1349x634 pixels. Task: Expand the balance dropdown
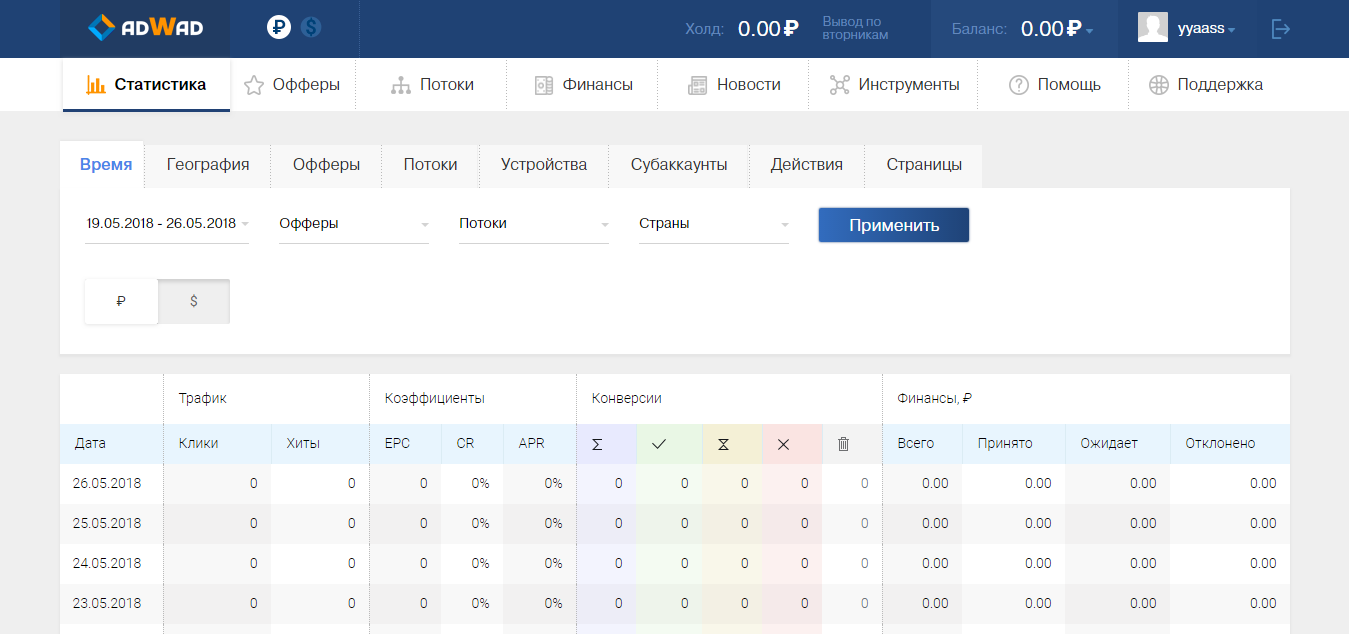[1089, 30]
